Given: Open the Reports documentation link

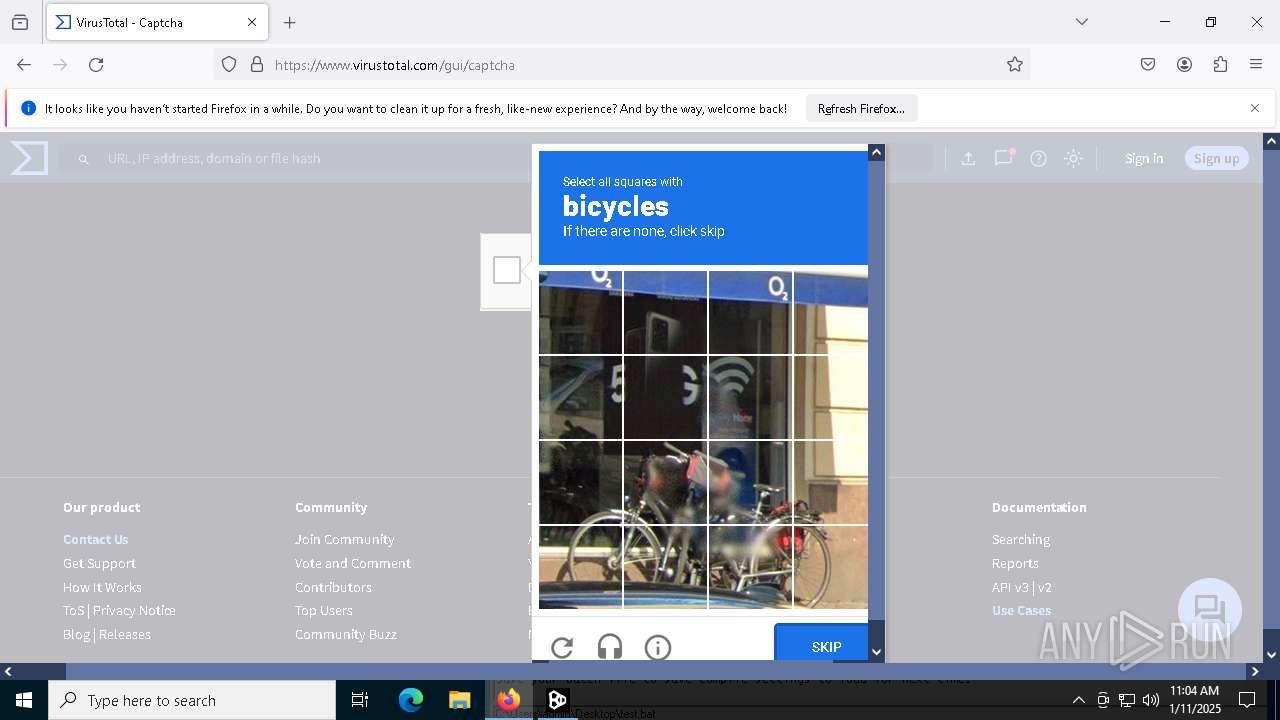Looking at the screenshot, I should [x=1015, y=563].
